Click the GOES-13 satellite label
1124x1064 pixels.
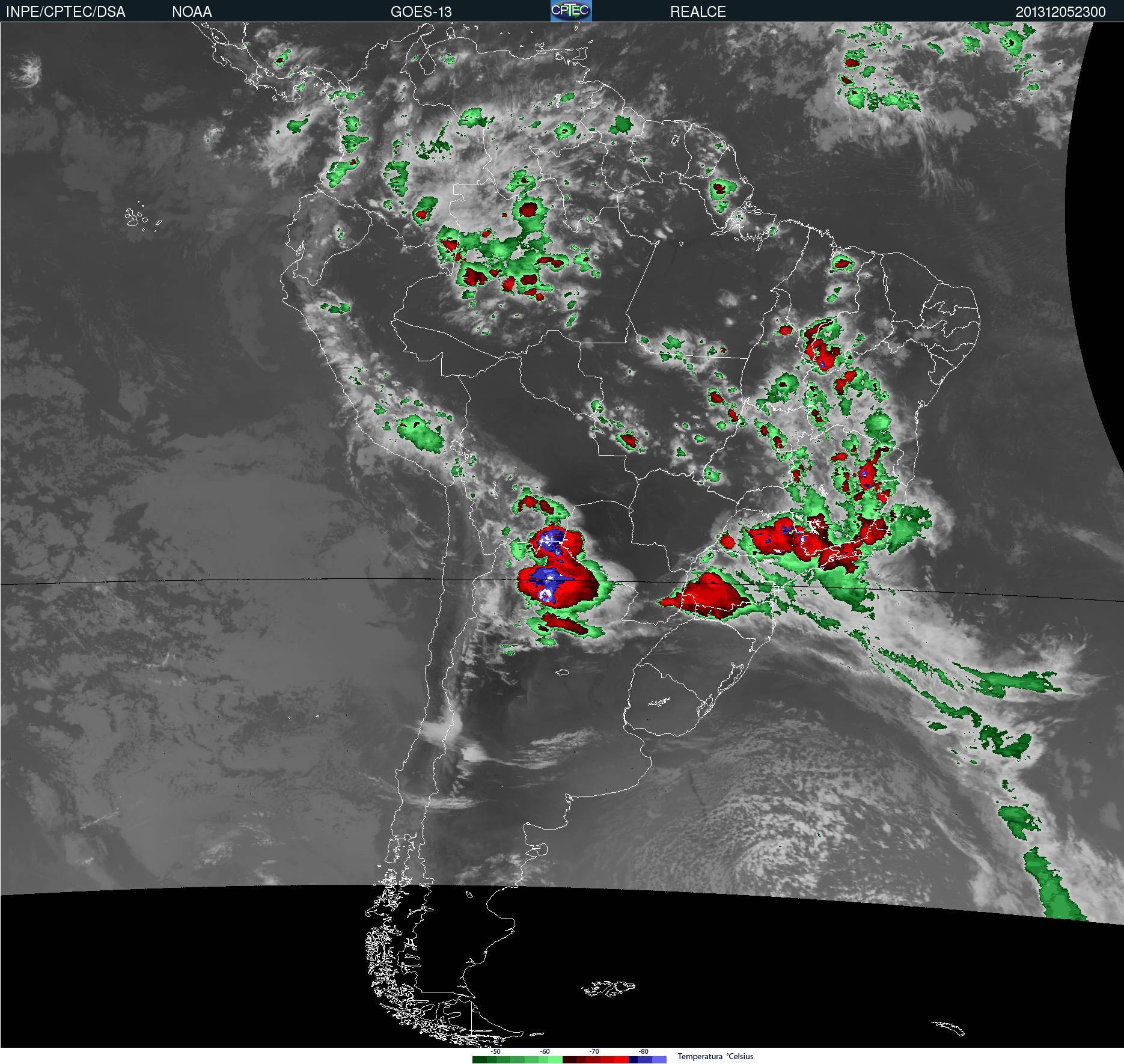click(421, 12)
